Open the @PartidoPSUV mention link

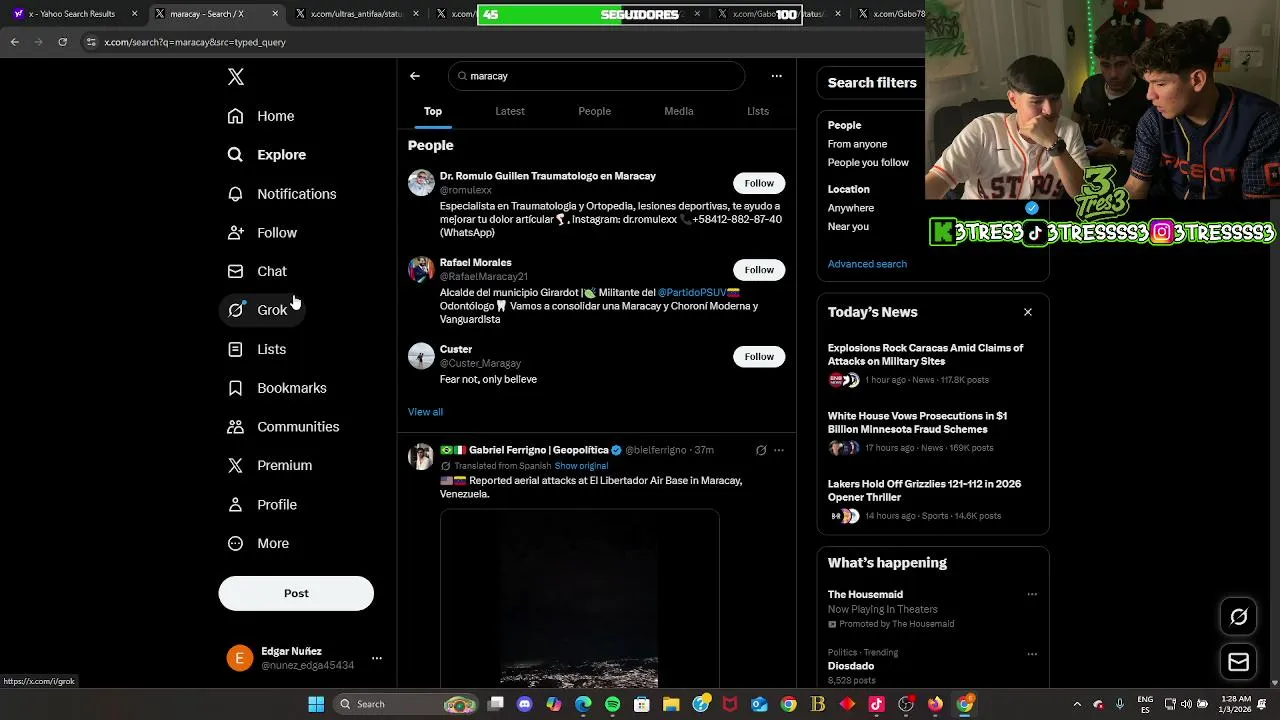[x=692, y=293]
